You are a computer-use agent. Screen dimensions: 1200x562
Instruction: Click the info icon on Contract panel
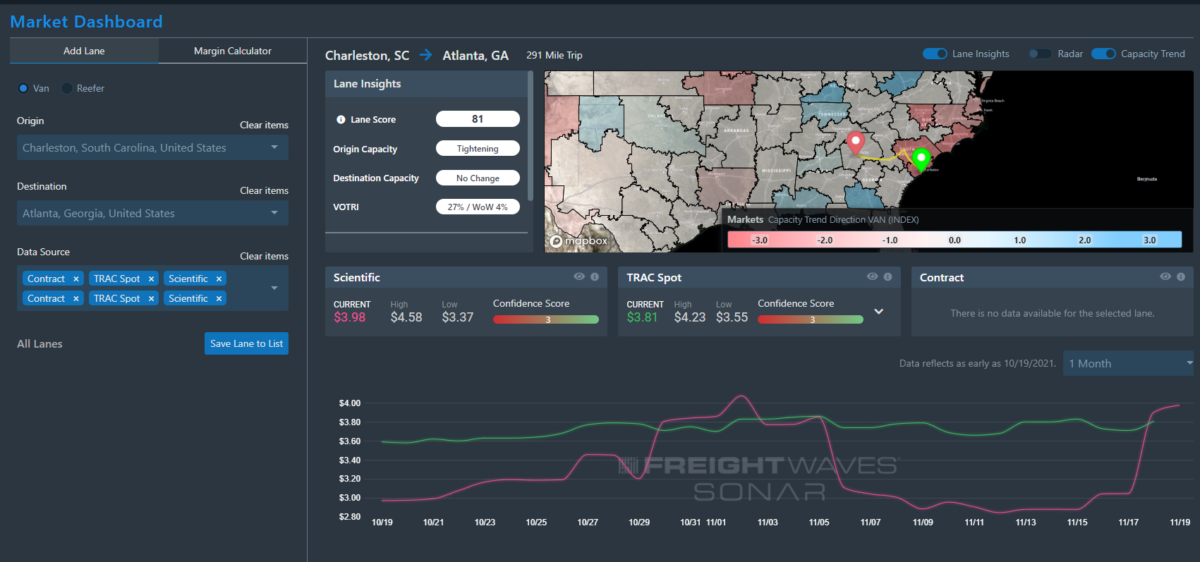coord(1181,277)
